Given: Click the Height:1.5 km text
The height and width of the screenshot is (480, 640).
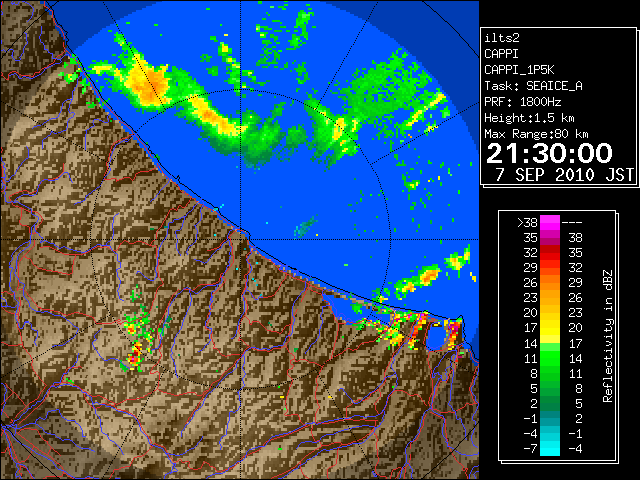Looking at the screenshot, I should coord(529,118).
